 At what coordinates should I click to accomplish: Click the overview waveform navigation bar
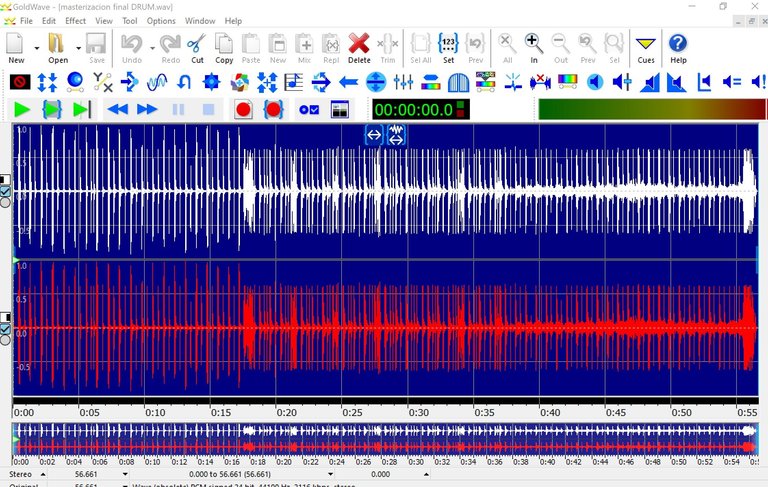(385, 439)
